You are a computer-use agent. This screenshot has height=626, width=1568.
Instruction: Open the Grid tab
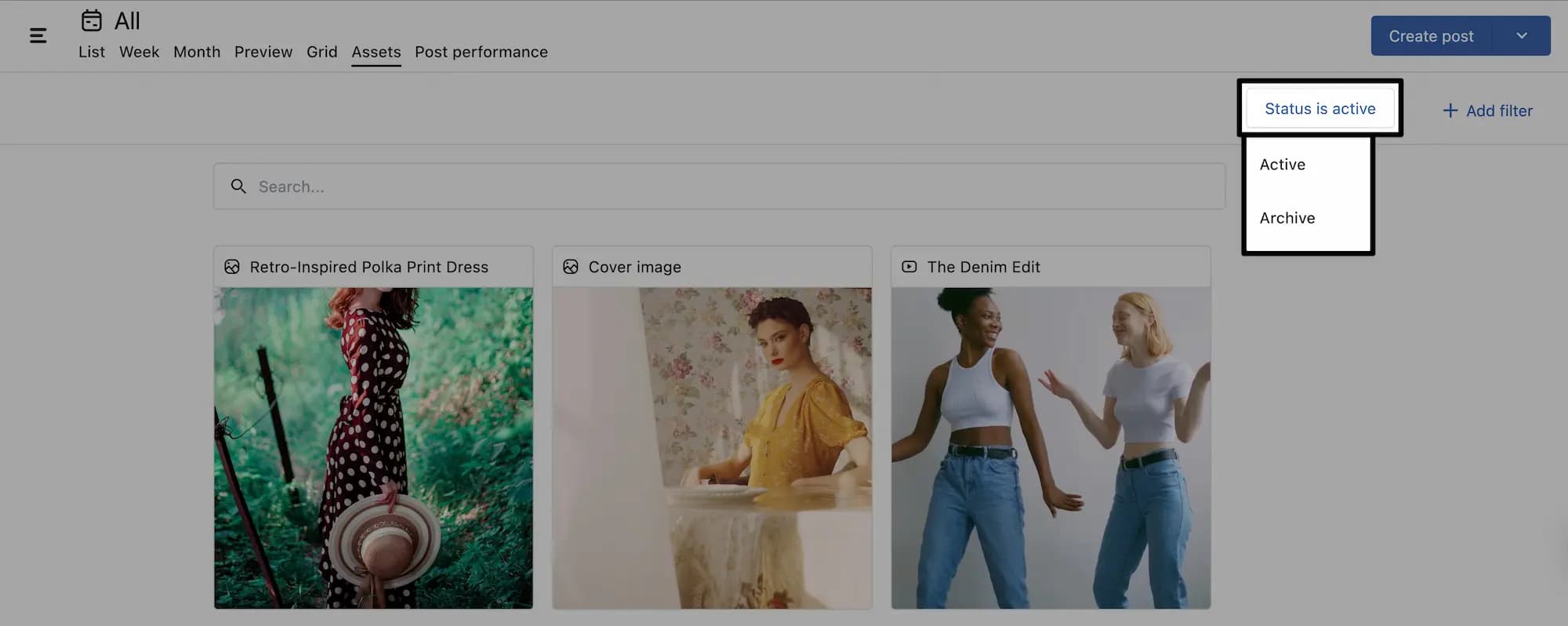(321, 52)
